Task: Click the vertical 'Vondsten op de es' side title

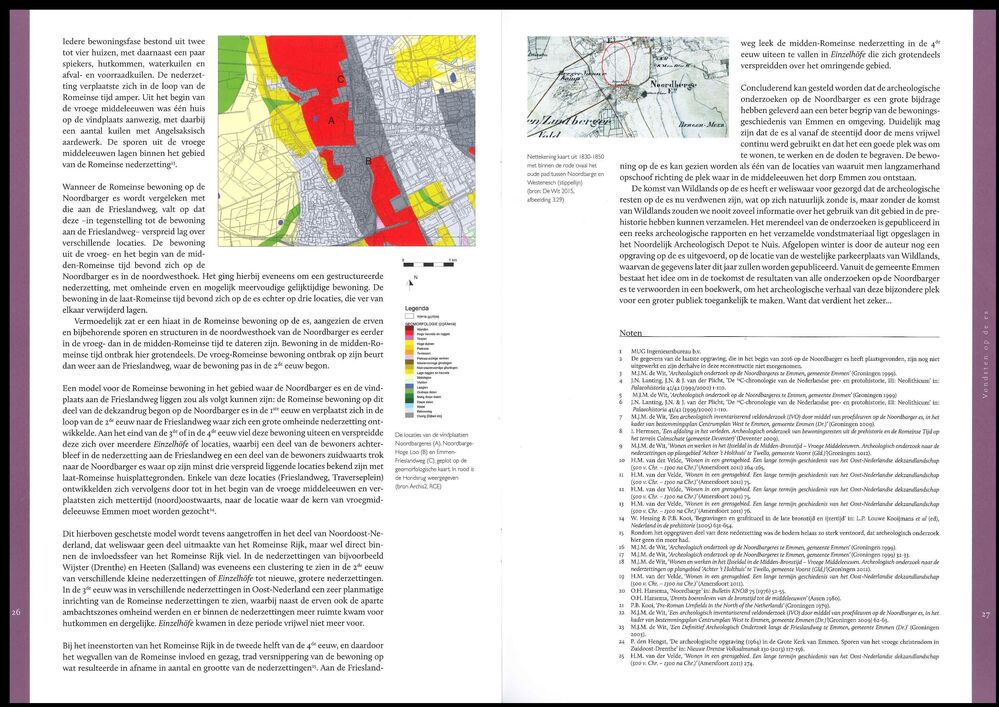Action: click(x=985, y=354)
